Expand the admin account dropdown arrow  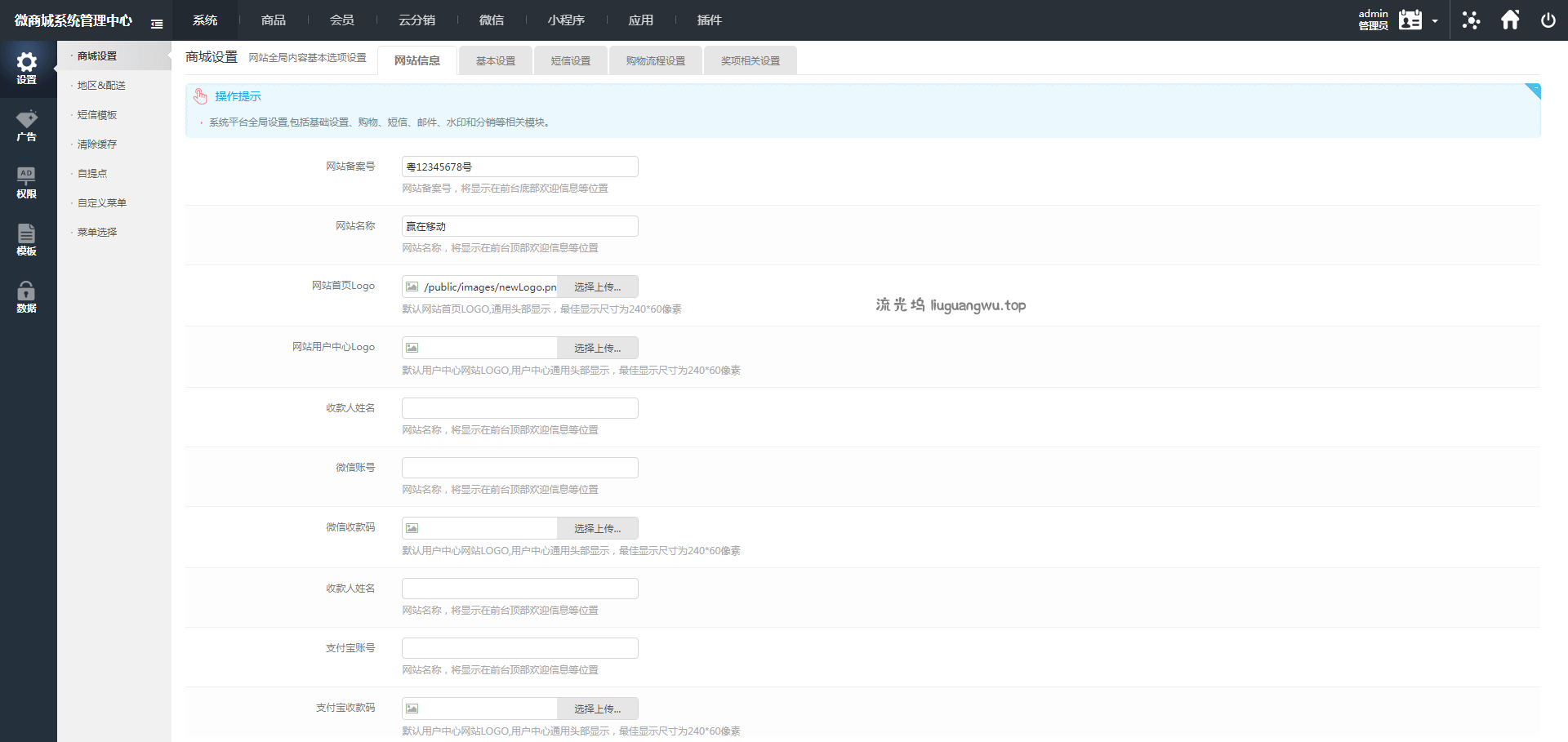[1435, 21]
